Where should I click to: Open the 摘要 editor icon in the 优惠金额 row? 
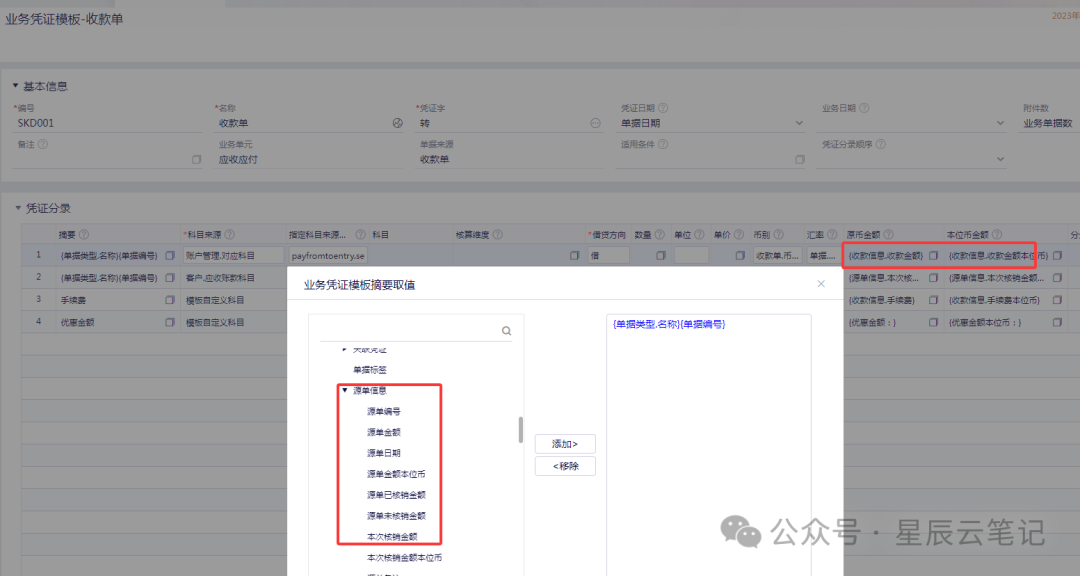point(170,322)
